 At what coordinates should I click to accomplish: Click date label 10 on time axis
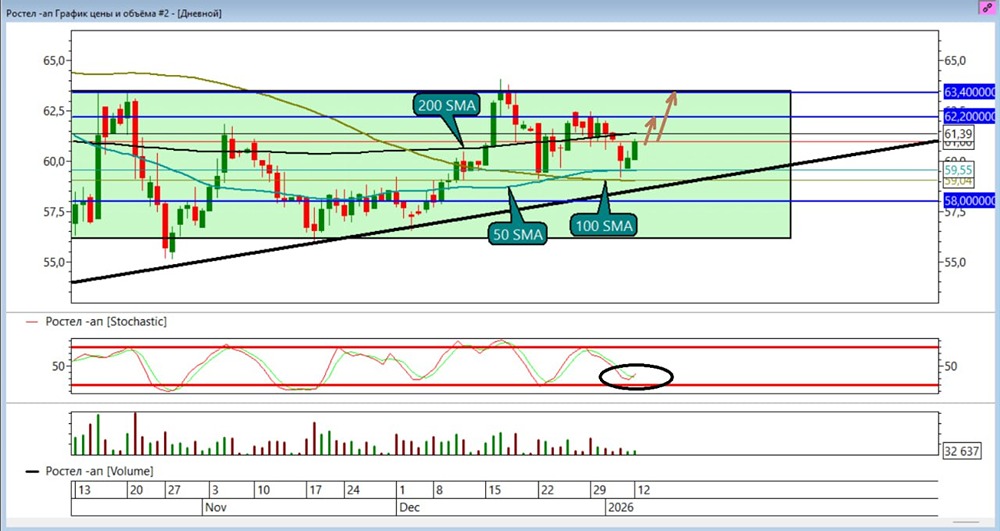point(263,490)
